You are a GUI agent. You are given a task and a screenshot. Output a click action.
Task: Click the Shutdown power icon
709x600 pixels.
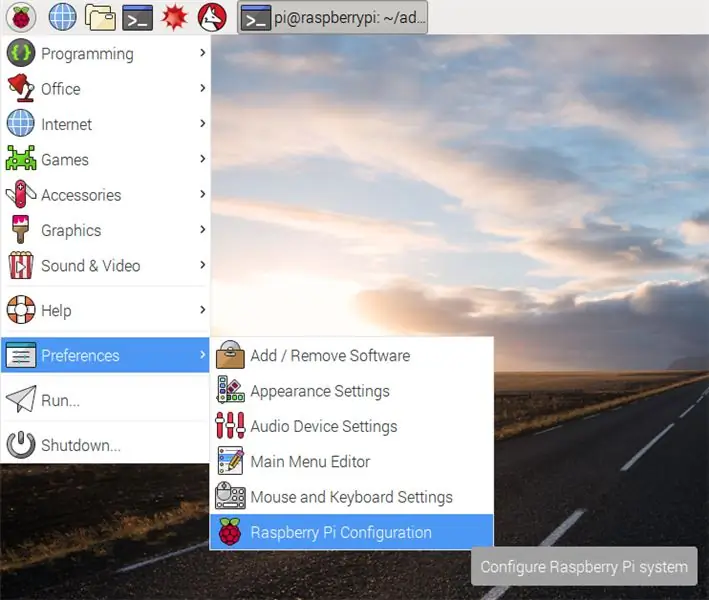click(x=21, y=444)
